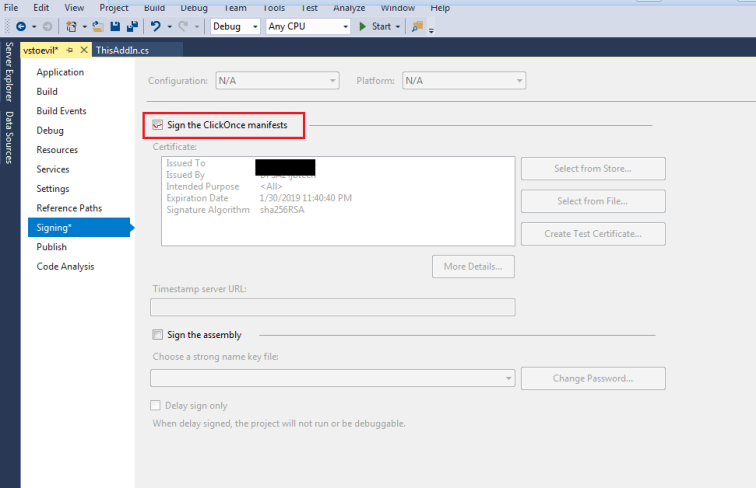Image resolution: width=756 pixels, height=488 pixels.
Task: Switch to the ThisAddIn.cs tab
Action: coord(137,50)
